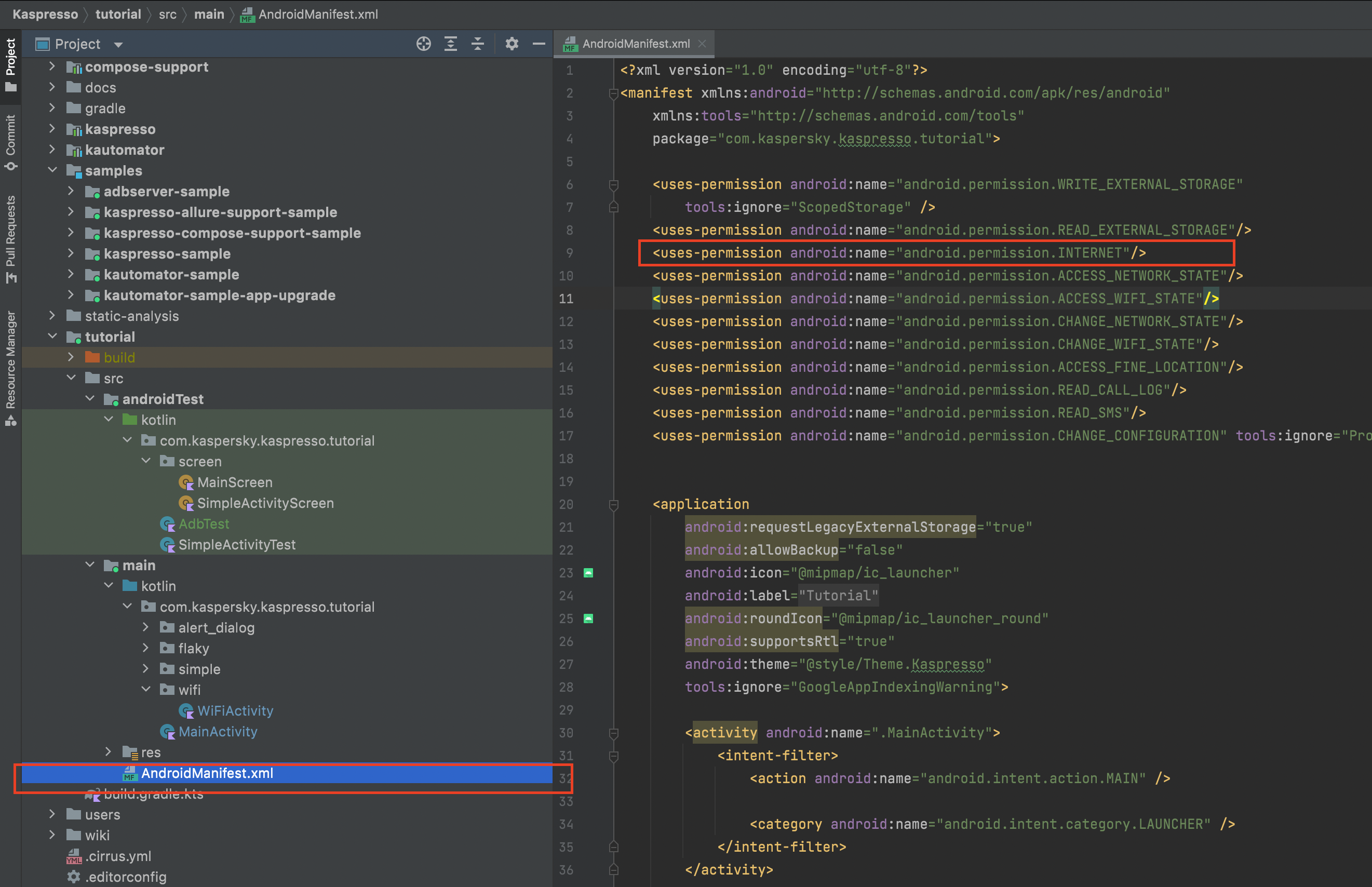
Task: Expand the compose-support module
Action: pyautogui.click(x=52, y=66)
